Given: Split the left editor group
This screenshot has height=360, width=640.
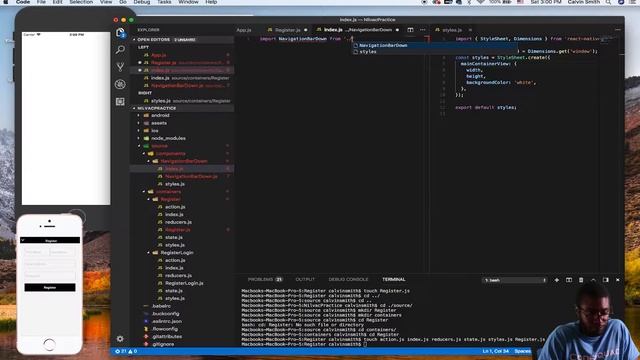Looking at the screenshot, I should click(x=410, y=30).
